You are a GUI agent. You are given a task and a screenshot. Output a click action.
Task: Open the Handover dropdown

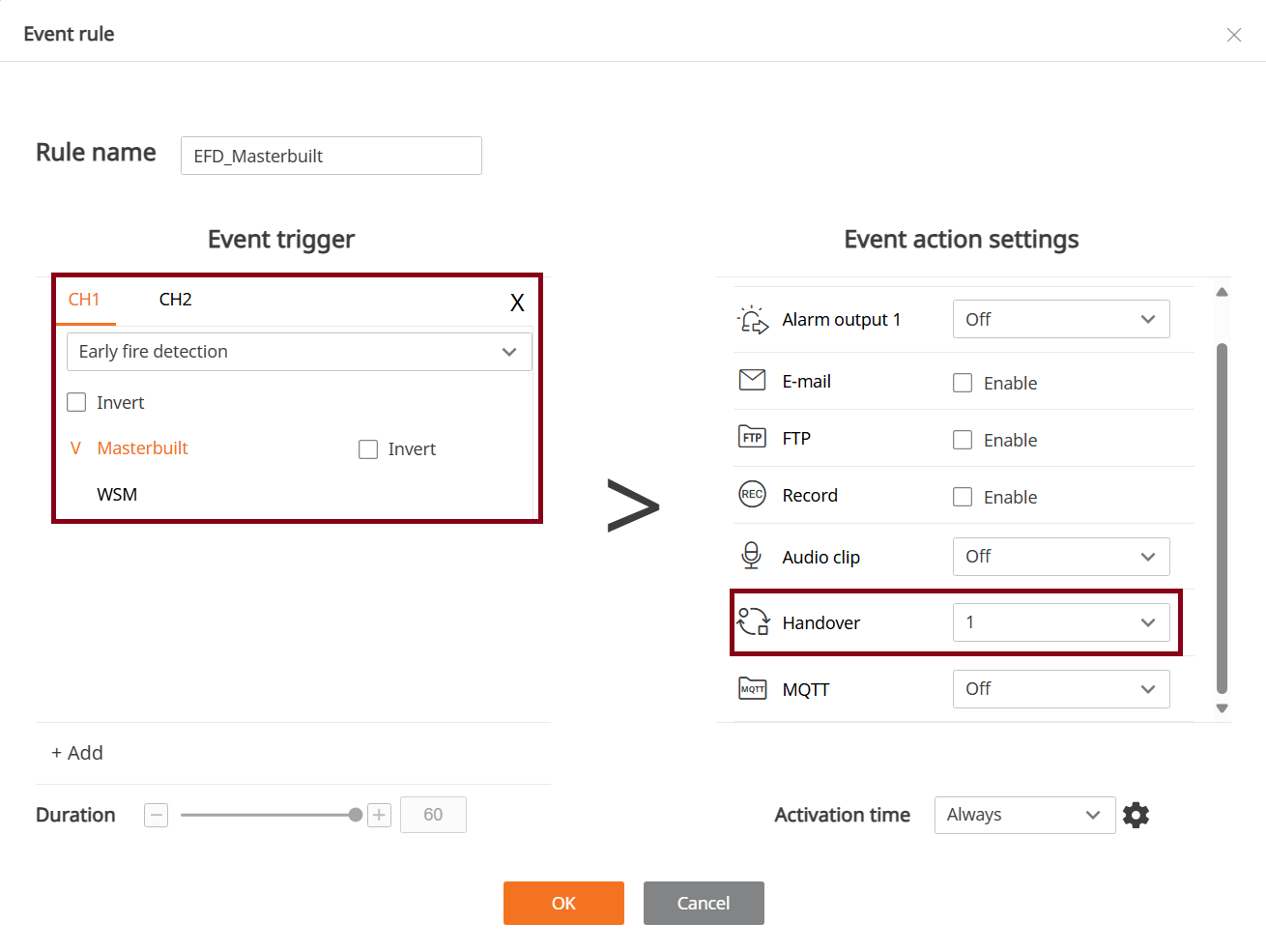tap(1060, 622)
